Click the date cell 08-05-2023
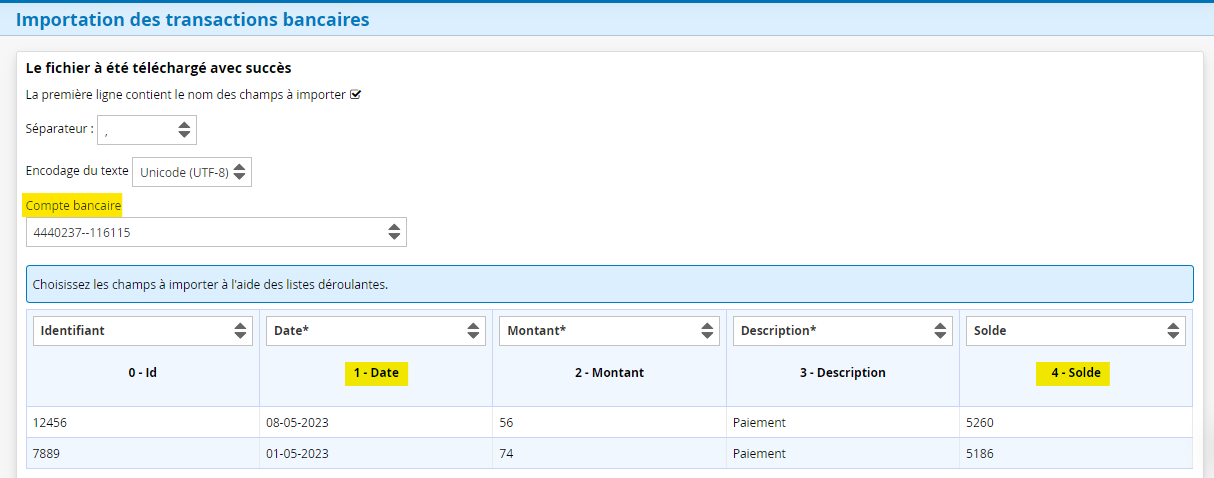Screen dimensions: 1214x478 tap(298, 423)
